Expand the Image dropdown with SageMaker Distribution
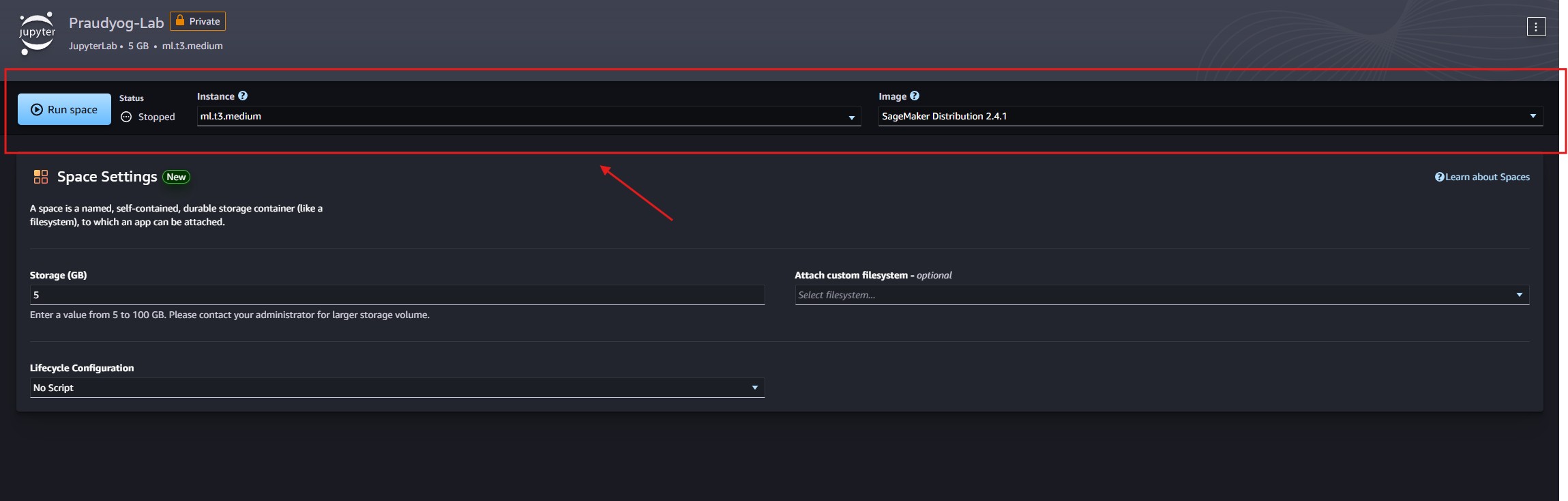Screen dimensions: 1568x501 [1210, 117]
